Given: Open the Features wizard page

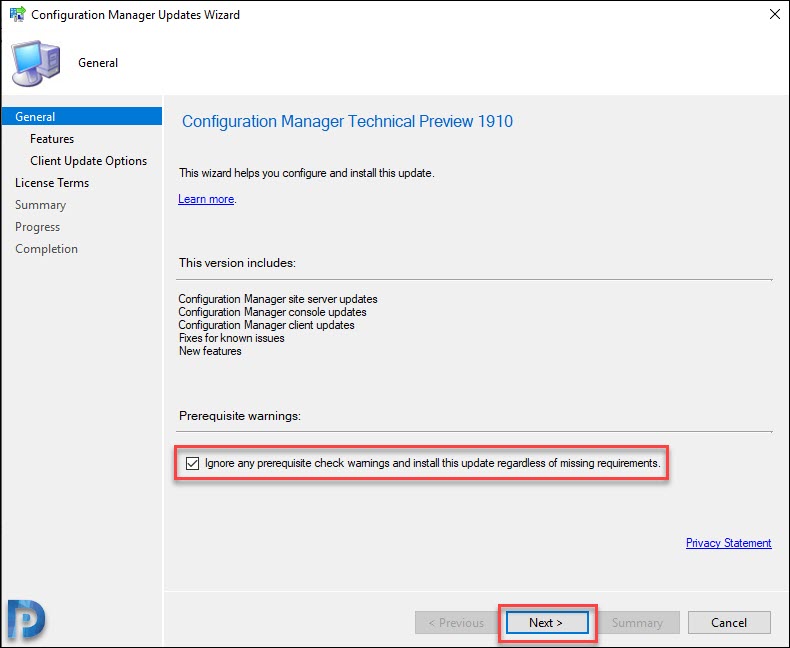Looking at the screenshot, I should pos(52,139).
